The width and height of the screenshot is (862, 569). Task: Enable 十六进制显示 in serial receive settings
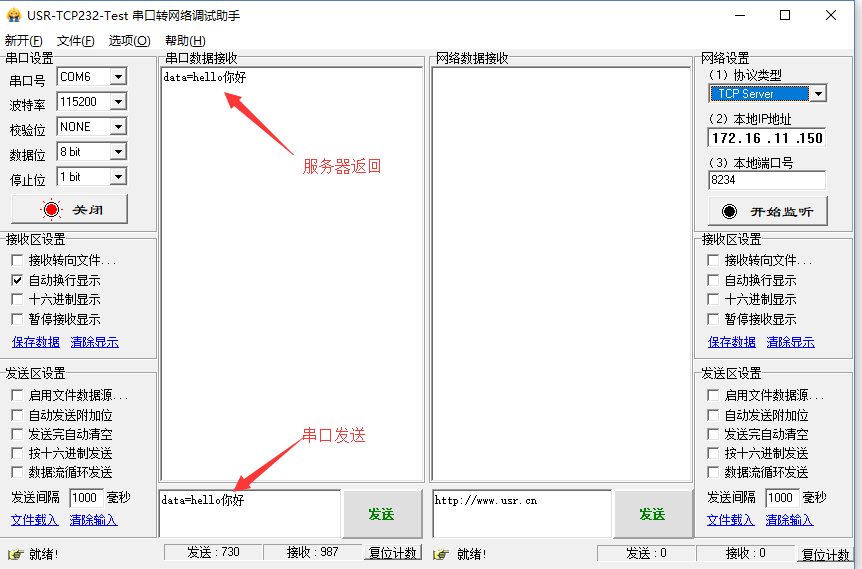pos(17,300)
